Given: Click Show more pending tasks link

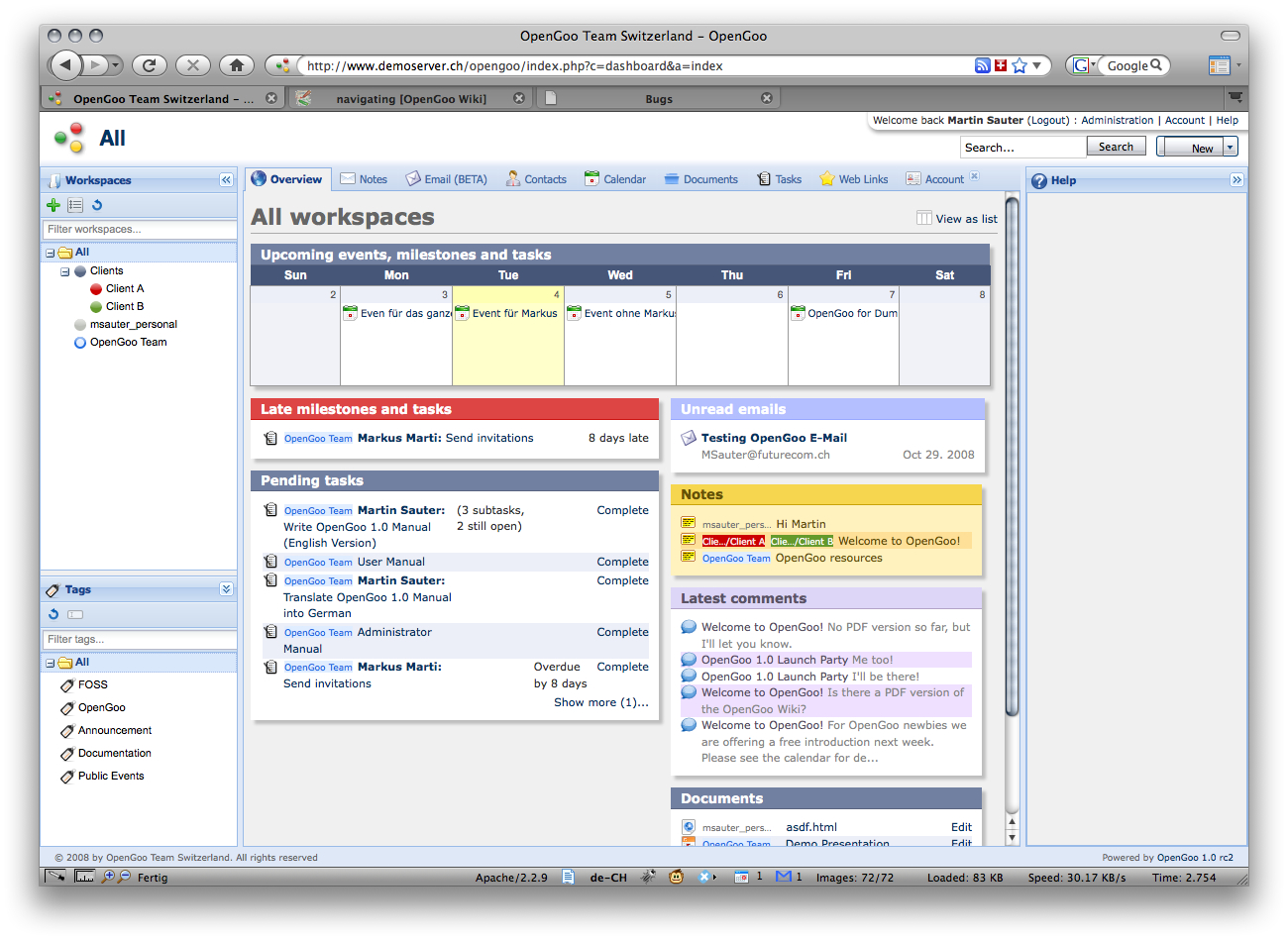Looking at the screenshot, I should pos(601,702).
